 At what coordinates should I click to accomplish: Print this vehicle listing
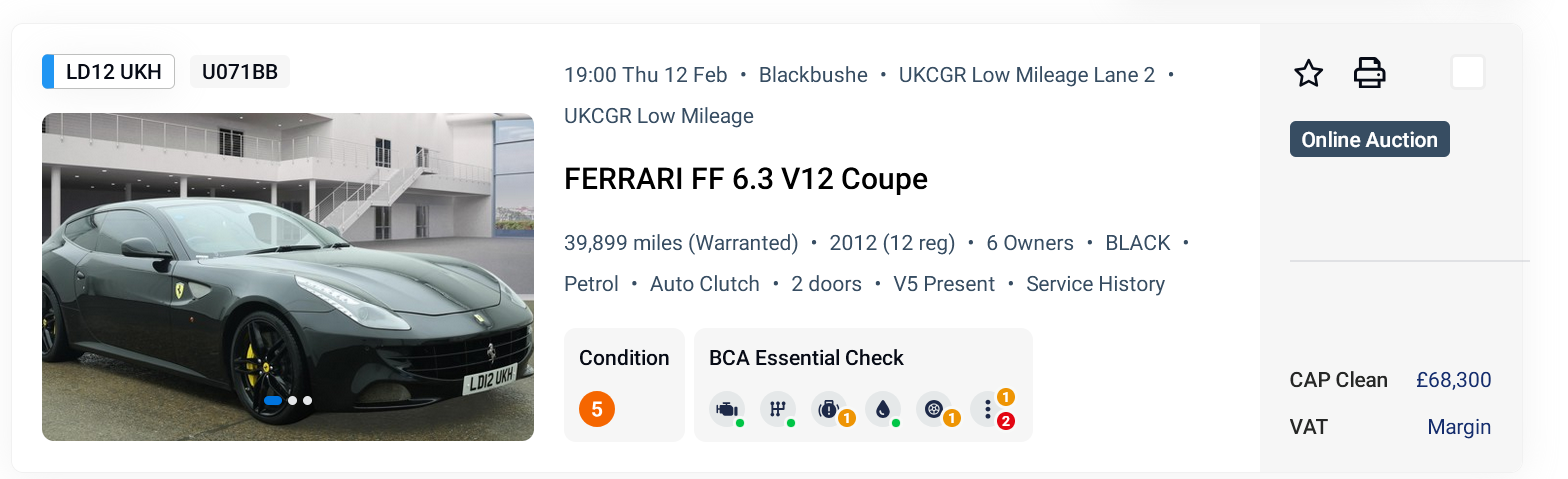pyautogui.click(x=1369, y=73)
